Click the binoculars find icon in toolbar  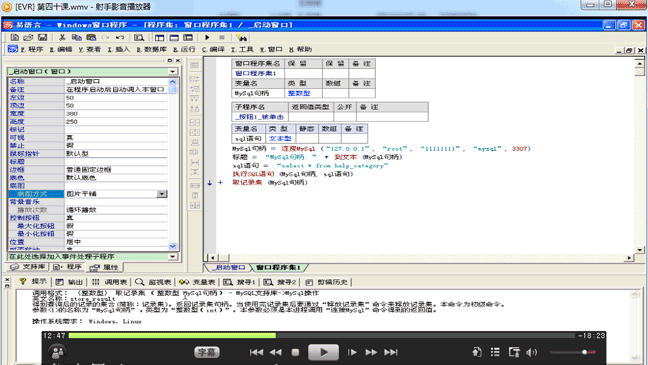(242, 38)
